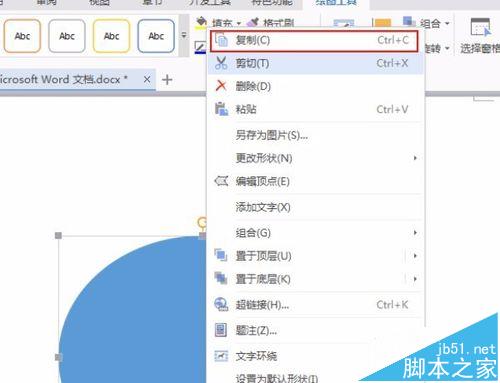This screenshot has height=383, width=500.
Task: Click the Text Wrapping menu item
Action: click(x=256, y=356)
